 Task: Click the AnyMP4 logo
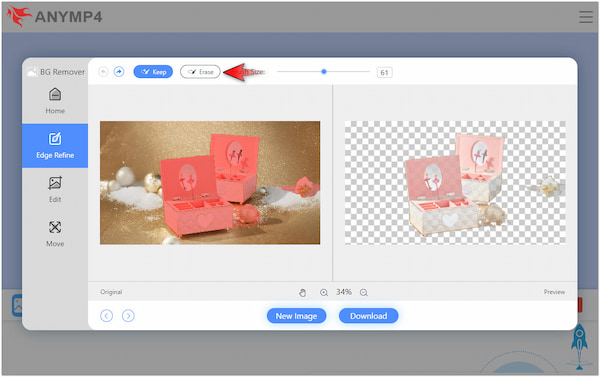click(x=55, y=17)
